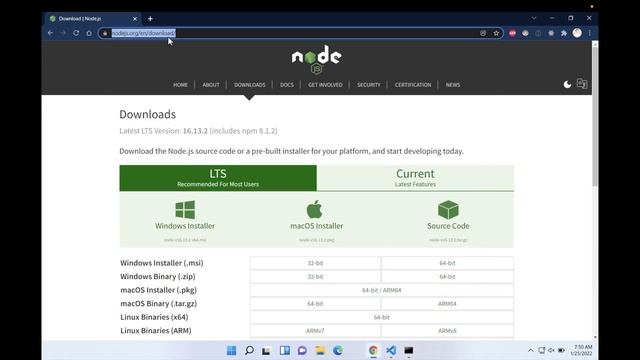The image size is (640, 360).
Task: Open the Chat app on the taskbar
Action: 302,350
